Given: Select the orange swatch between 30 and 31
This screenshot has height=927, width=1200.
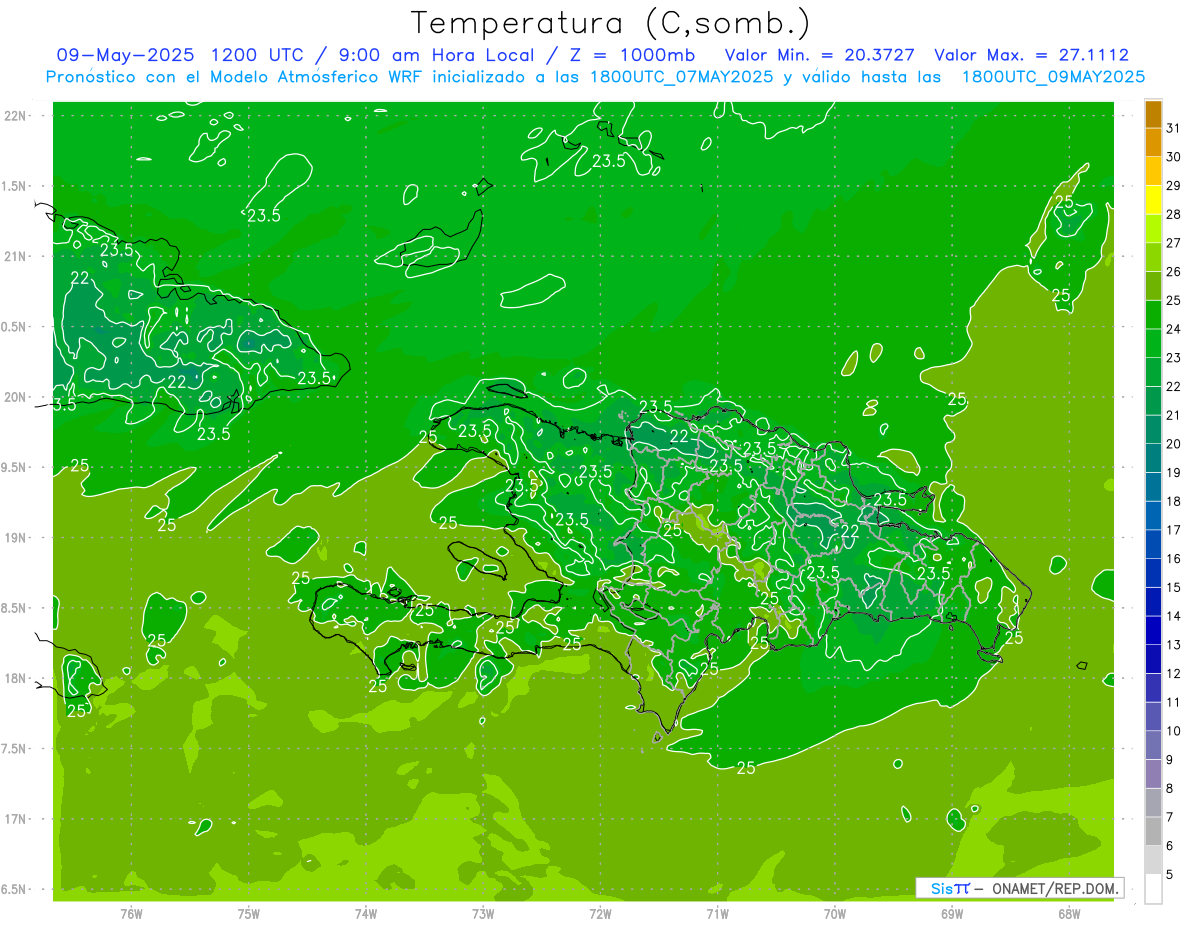Looking at the screenshot, I should [x=1153, y=142].
